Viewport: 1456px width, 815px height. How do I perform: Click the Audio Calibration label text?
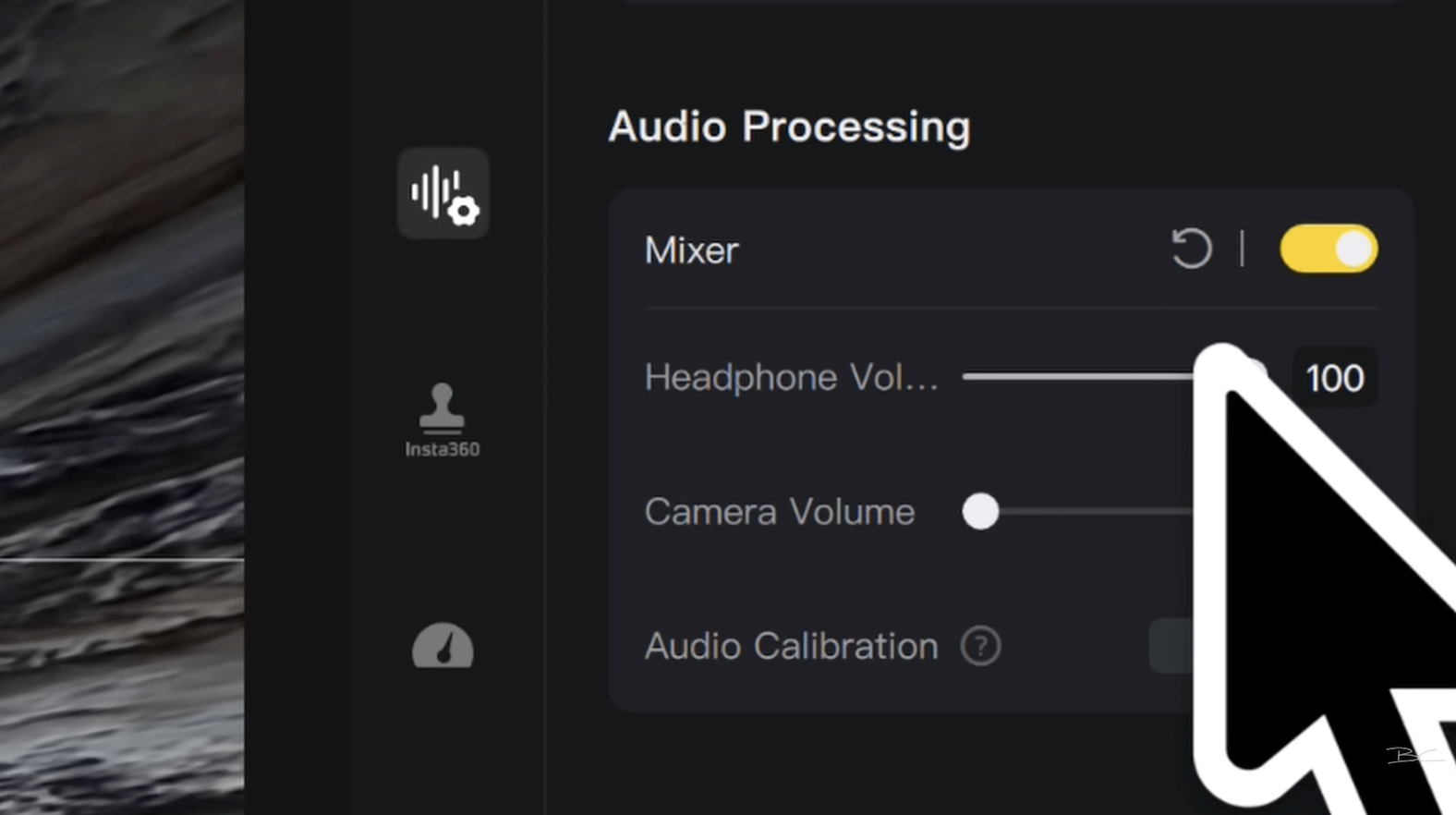tap(791, 646)
